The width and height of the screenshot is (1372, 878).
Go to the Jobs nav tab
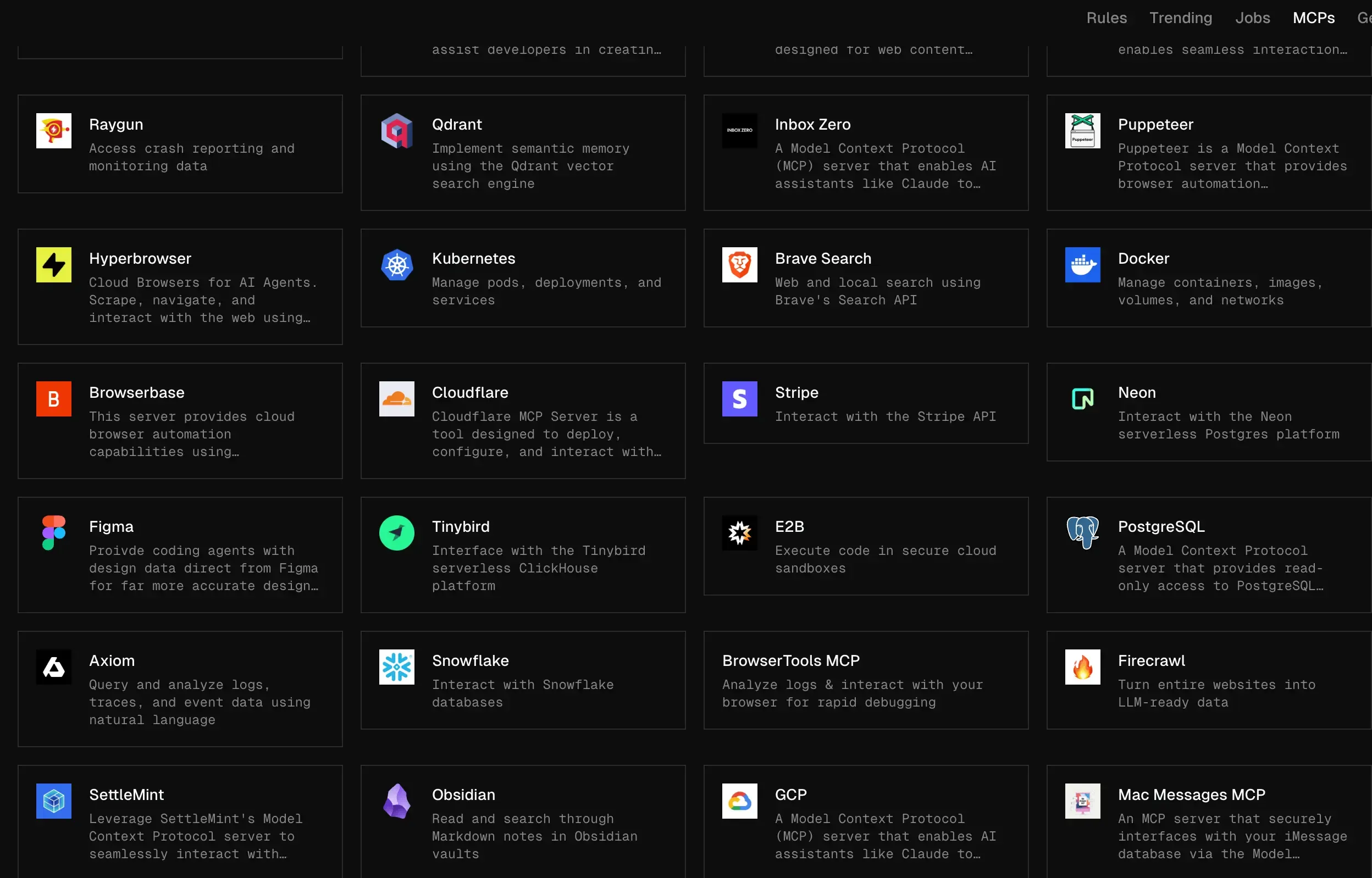(1252, 18)
